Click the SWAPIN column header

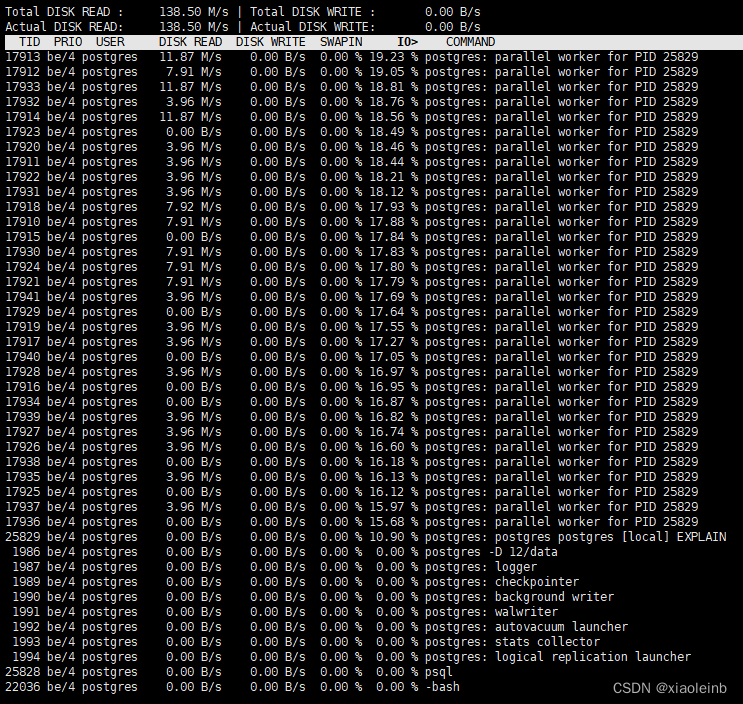point(341,42)
